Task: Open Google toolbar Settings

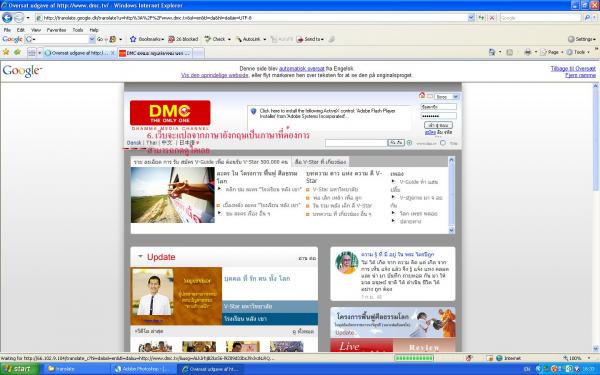Action: [582, 39]
